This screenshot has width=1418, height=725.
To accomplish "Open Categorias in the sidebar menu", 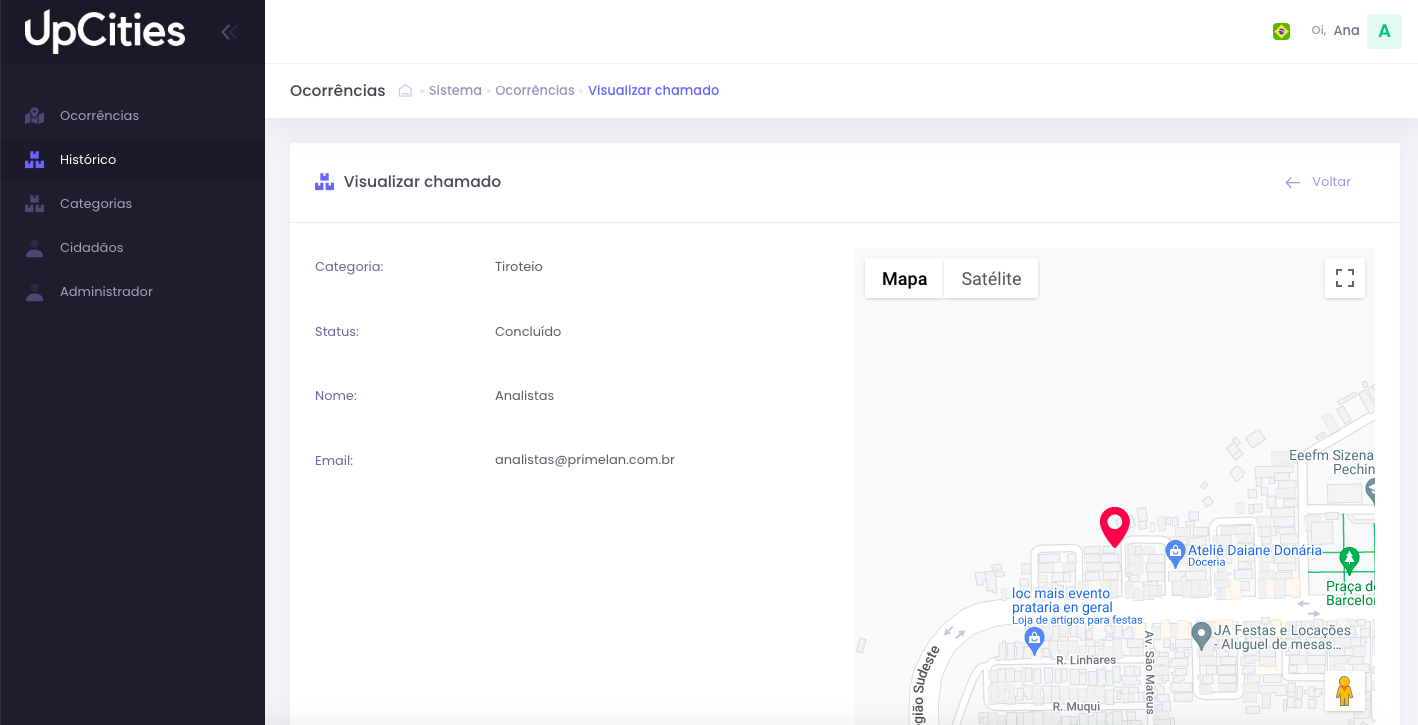I will point(132,204).
